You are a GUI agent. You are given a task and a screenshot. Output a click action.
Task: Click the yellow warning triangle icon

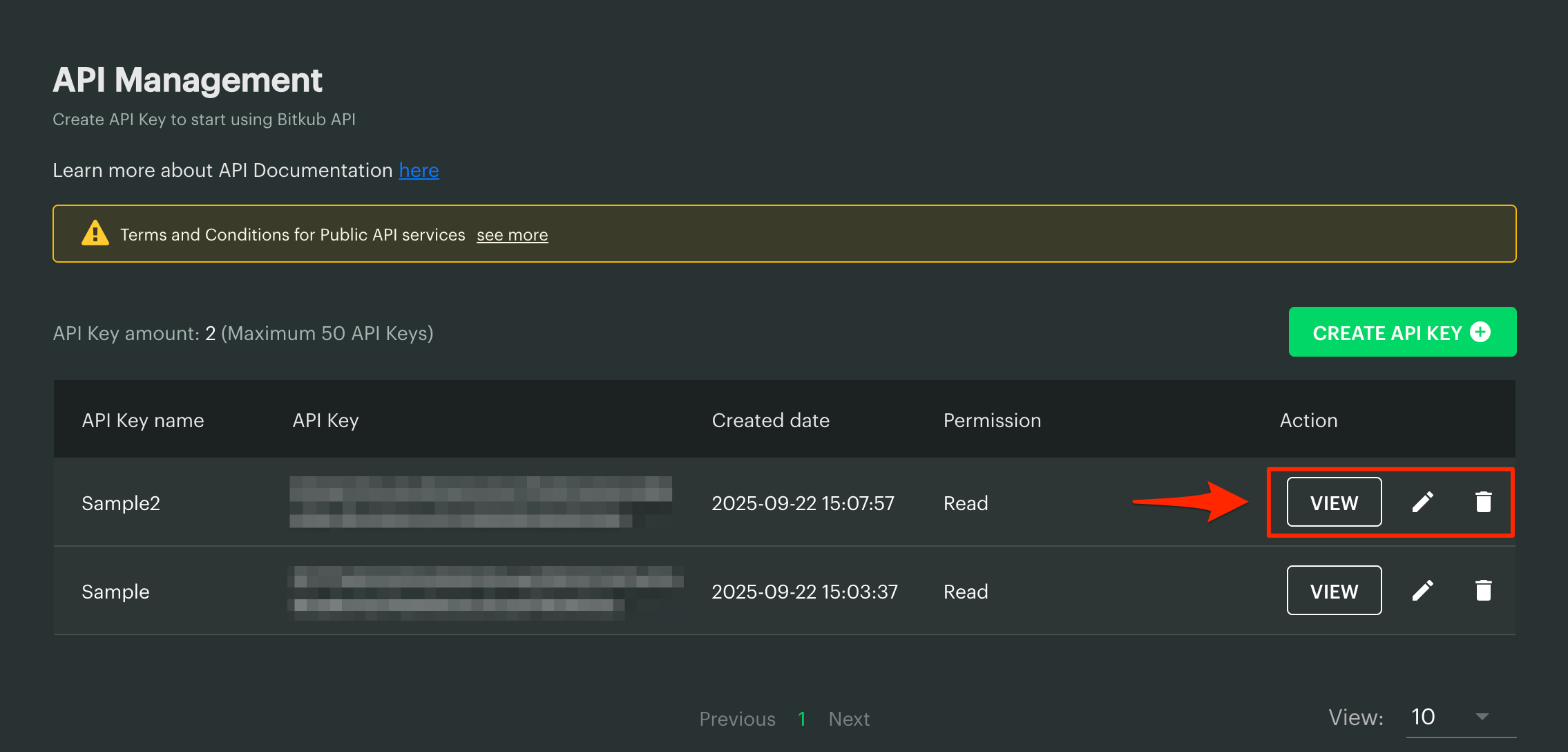tap(95, 234)
